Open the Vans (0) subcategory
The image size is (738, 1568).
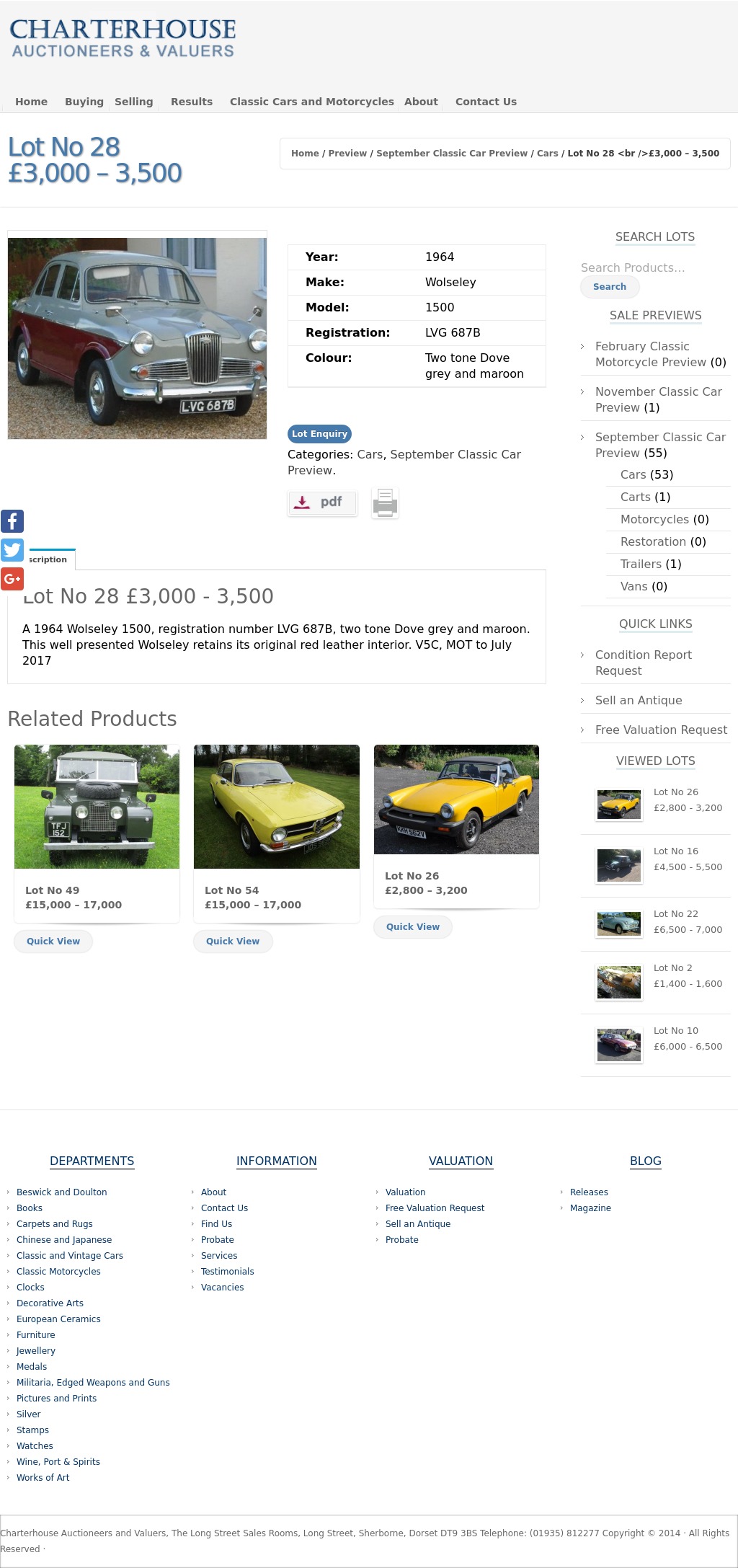pos(634,586)
